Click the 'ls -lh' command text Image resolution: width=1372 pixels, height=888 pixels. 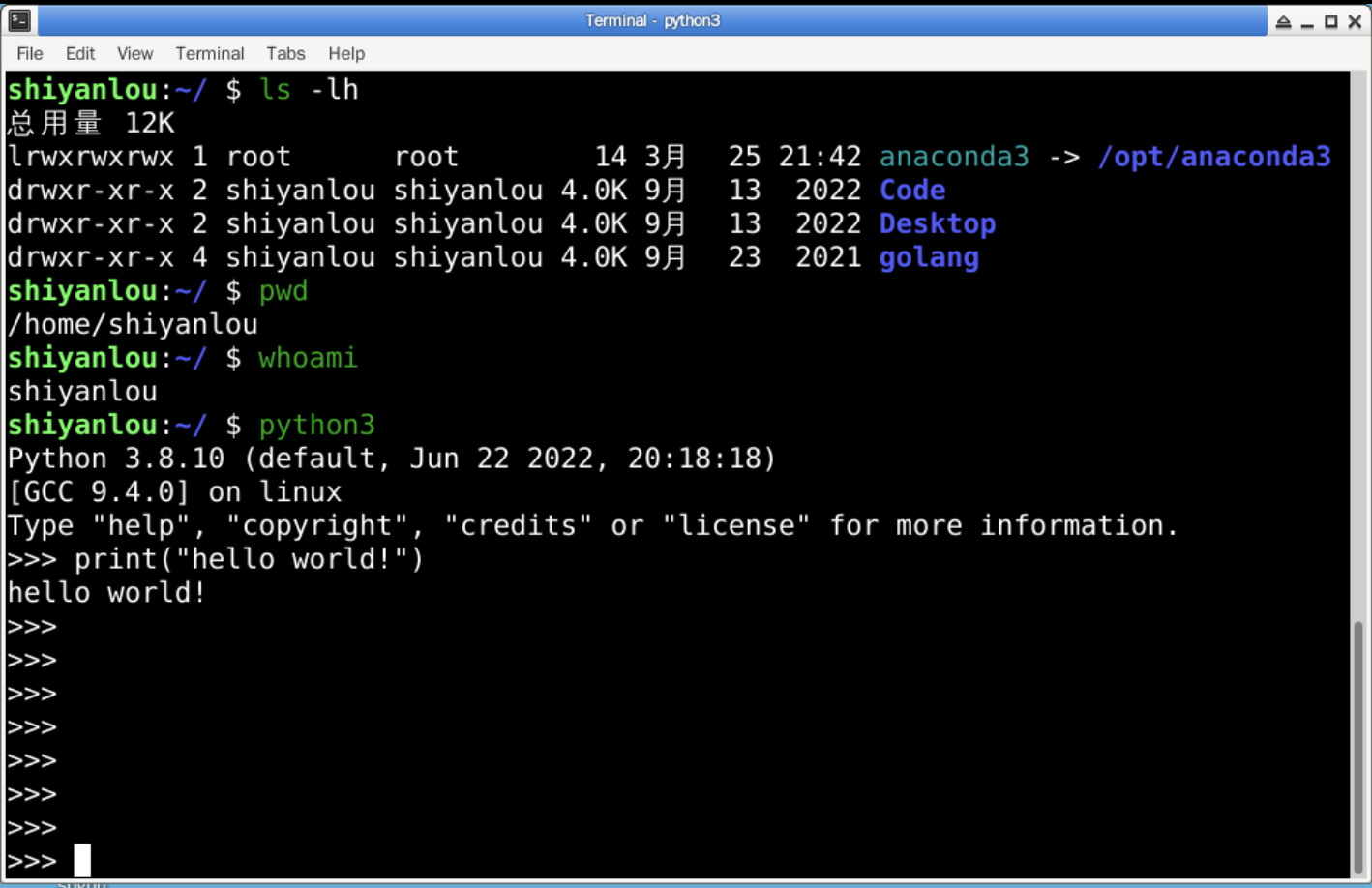309,90
